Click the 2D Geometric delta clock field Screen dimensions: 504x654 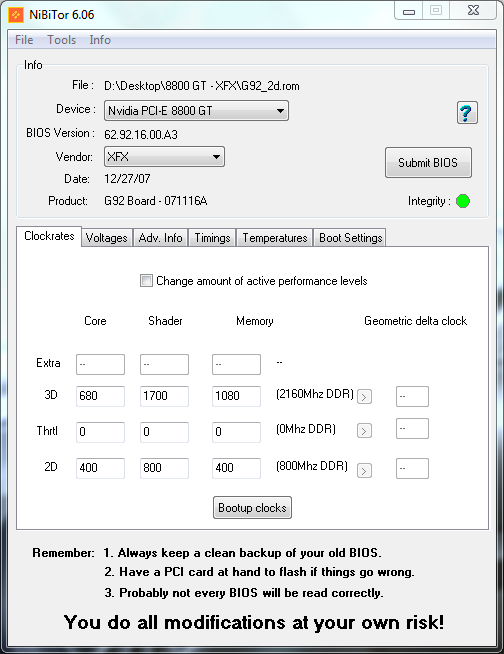(412, 468)
